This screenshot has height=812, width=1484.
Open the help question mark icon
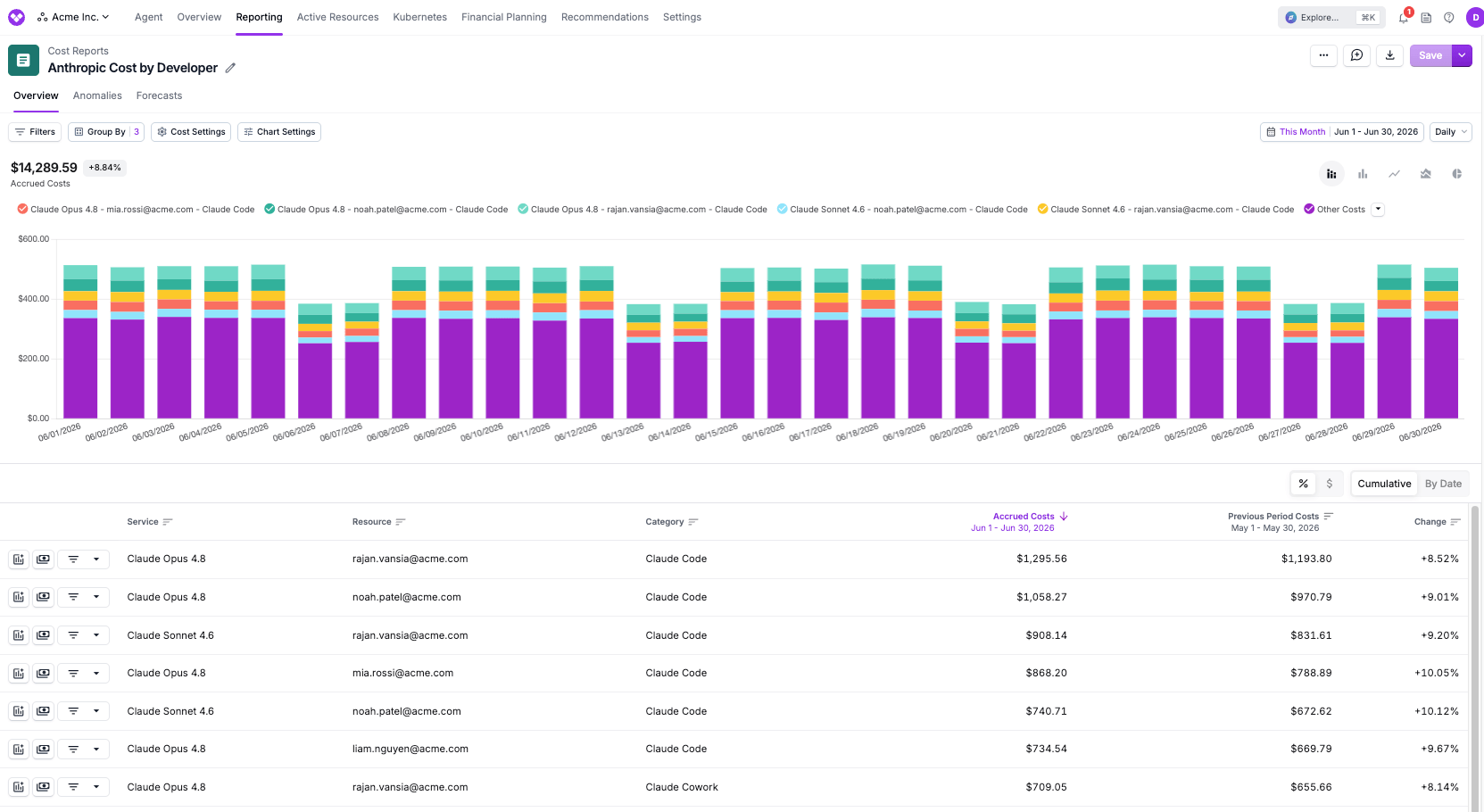click(1449, 18)
